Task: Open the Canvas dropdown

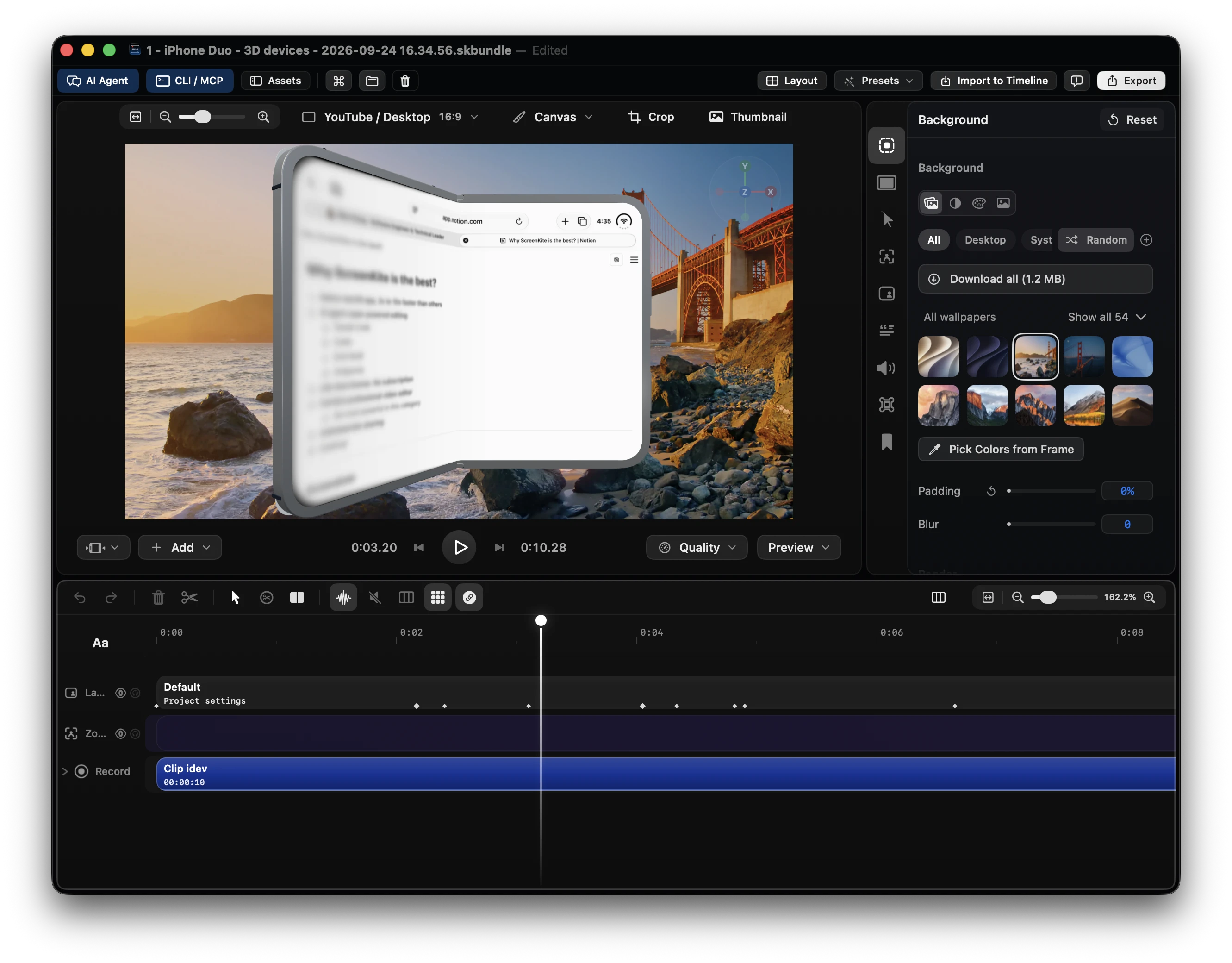Action: [553, 117]
